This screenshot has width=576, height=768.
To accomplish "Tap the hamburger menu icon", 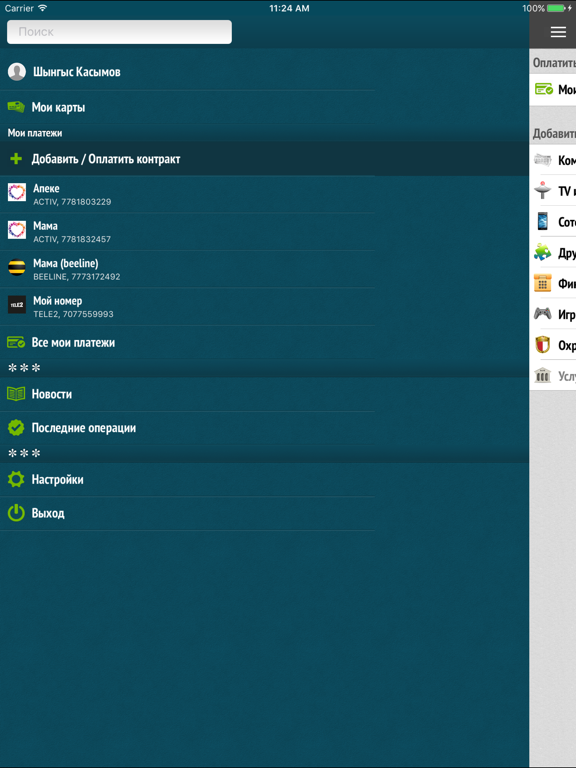I will pyautogui.click(x=558, y=32).
